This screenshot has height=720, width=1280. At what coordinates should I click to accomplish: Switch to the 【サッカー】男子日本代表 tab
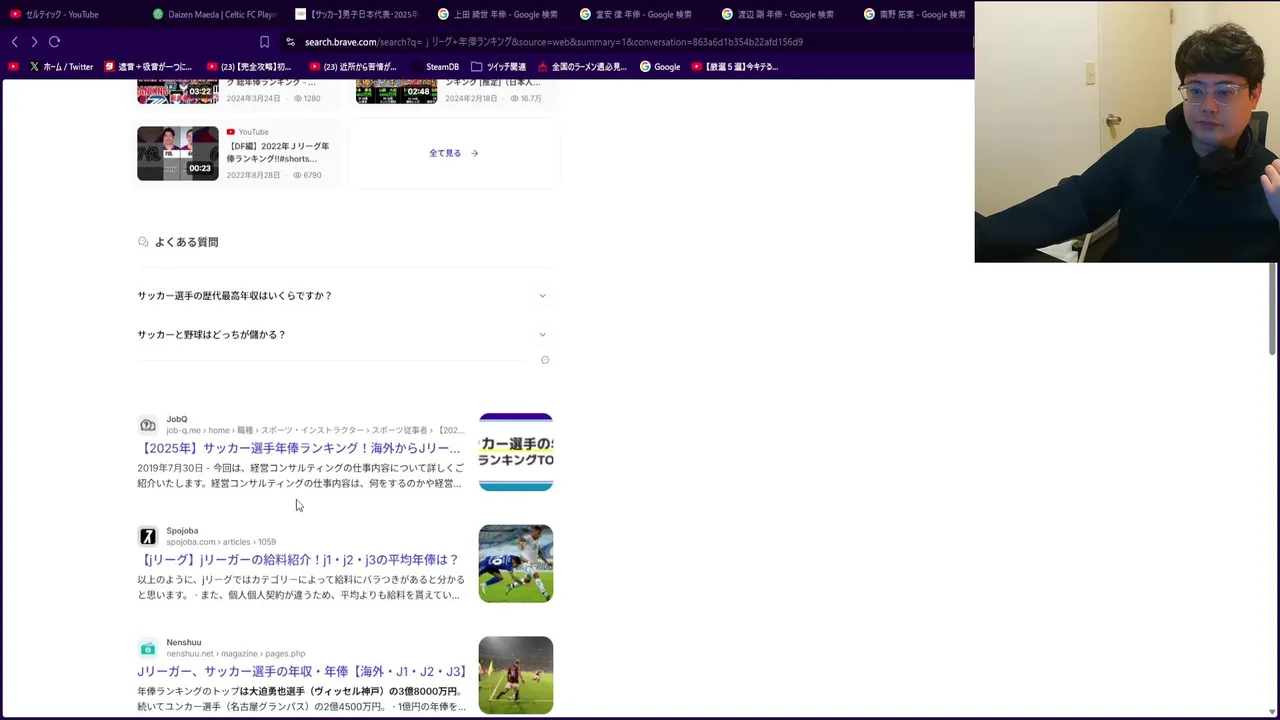[x=356, y=14]
